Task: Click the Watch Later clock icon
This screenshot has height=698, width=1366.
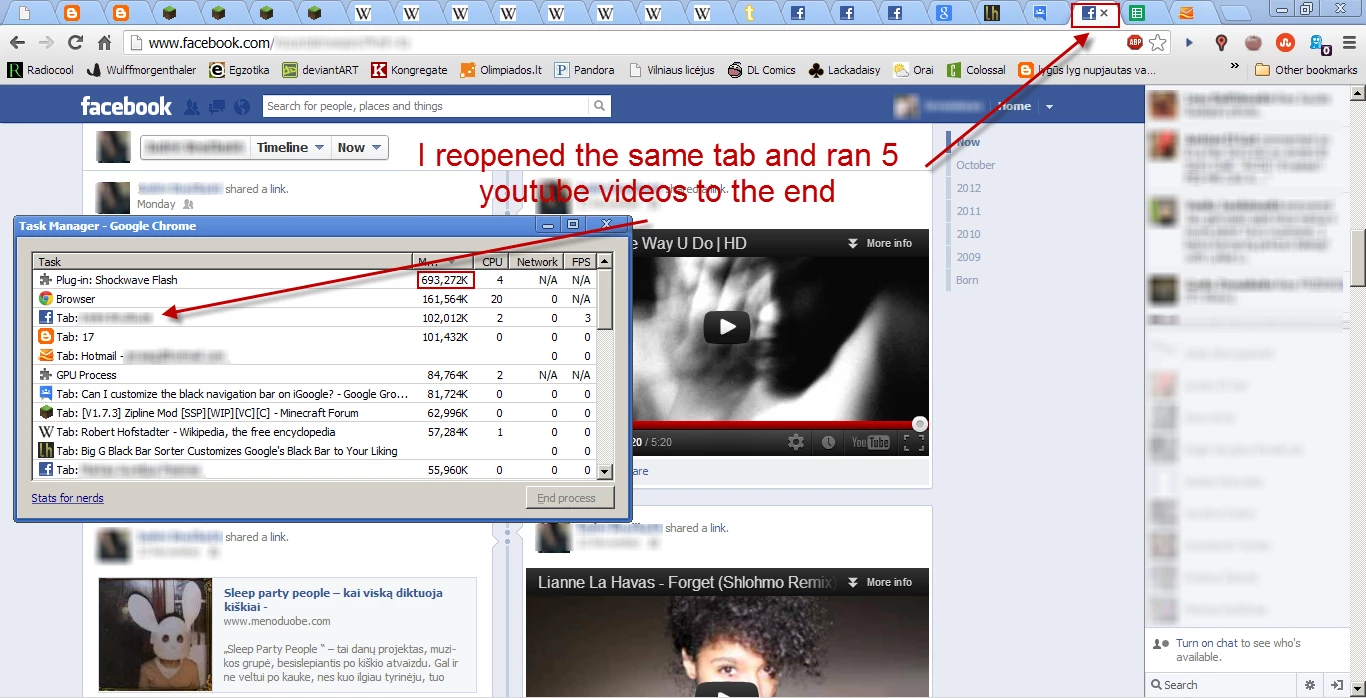Action: tap(828, 442)
